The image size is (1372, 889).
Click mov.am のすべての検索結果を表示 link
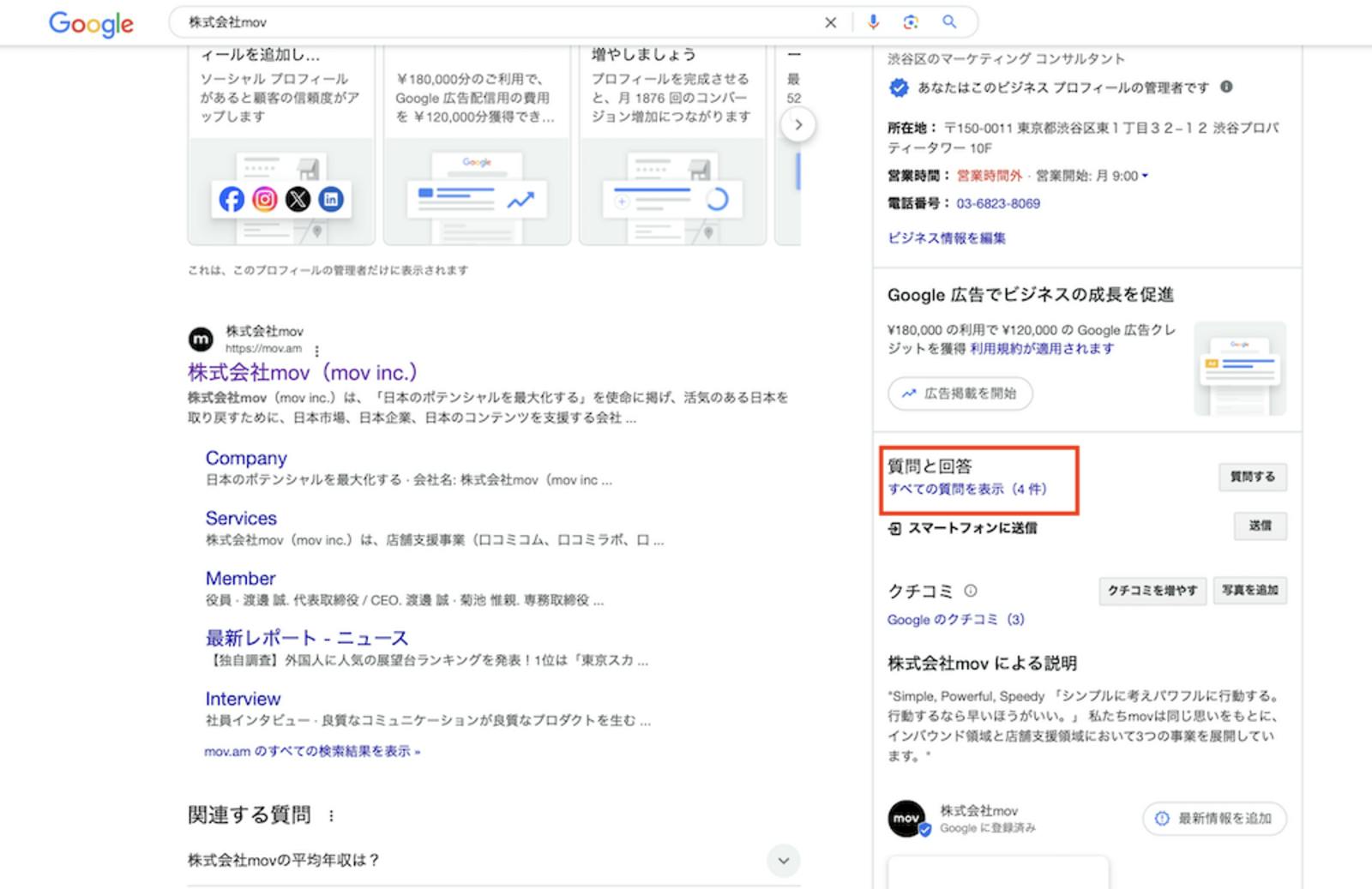tap(312, 752)
